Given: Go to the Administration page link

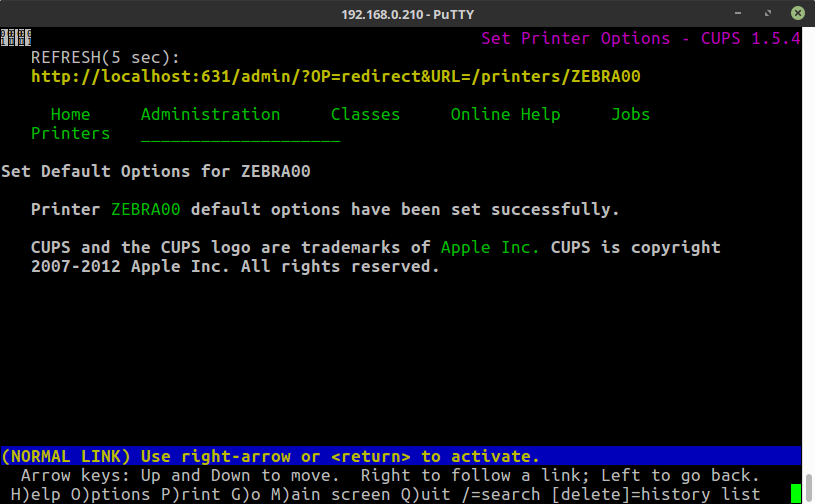Looking at the screenshot, I should coord(210,114).
